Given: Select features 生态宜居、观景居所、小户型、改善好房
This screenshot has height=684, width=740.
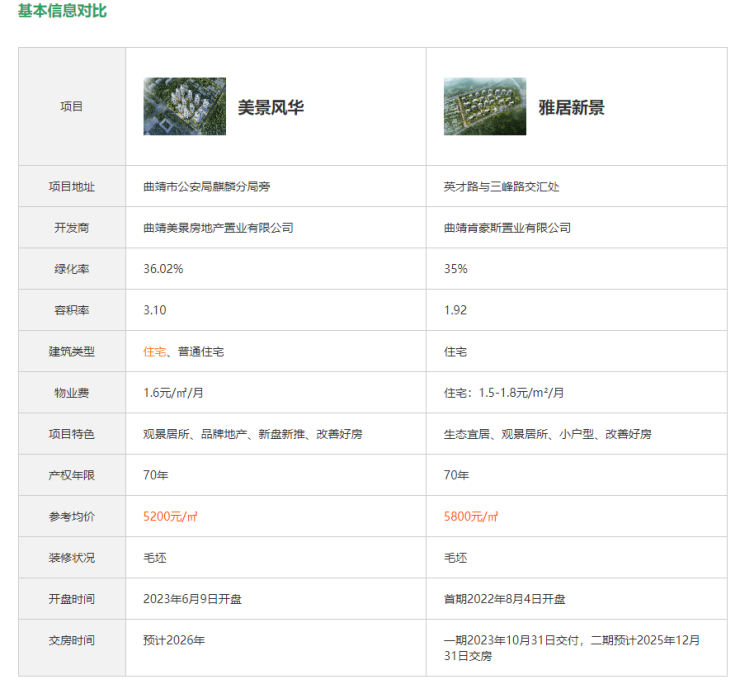Looking at the screenshot, I should click(547, 434).
